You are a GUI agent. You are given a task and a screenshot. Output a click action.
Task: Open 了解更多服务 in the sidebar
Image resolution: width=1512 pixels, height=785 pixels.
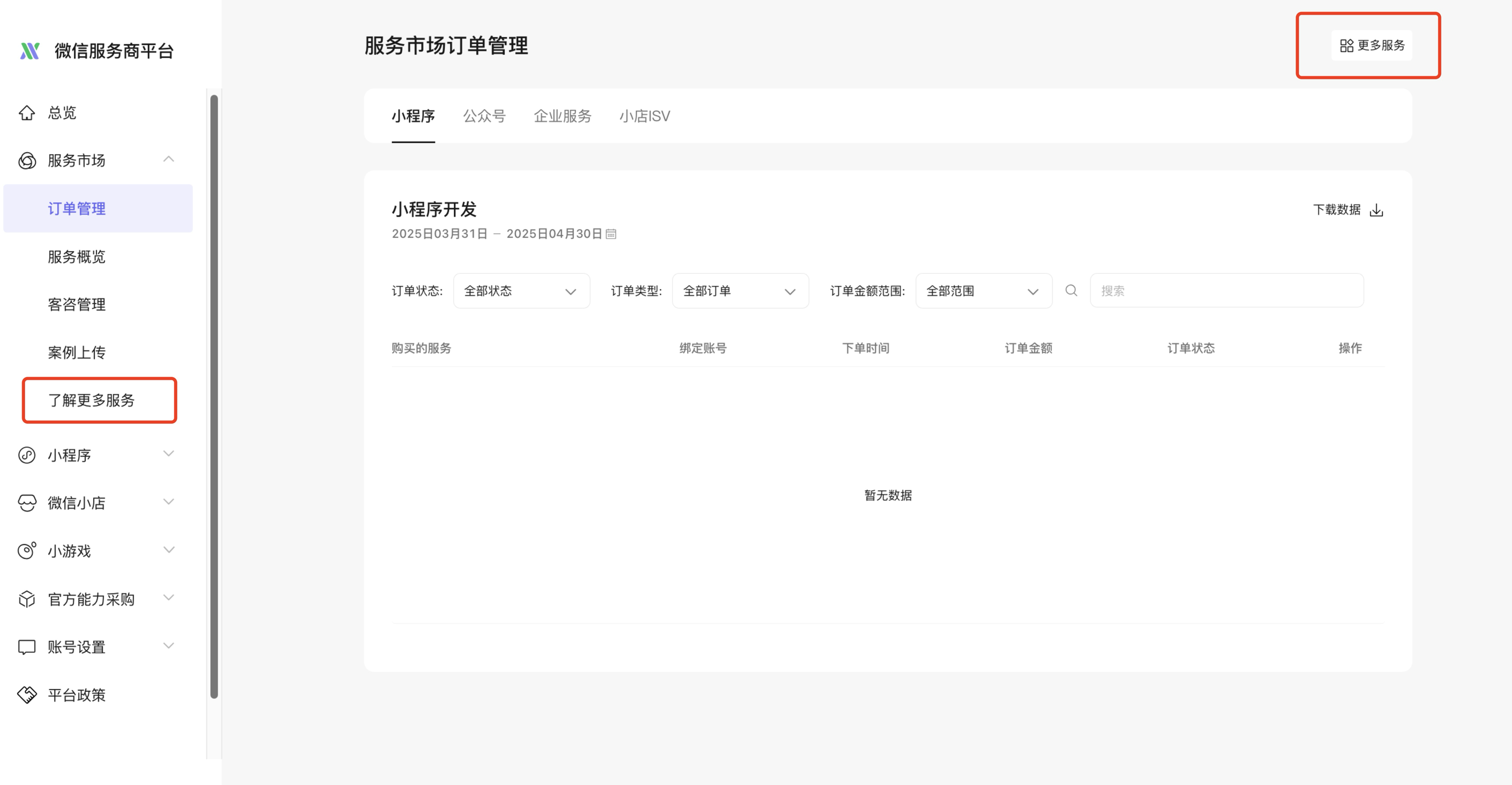coord(91,400)
